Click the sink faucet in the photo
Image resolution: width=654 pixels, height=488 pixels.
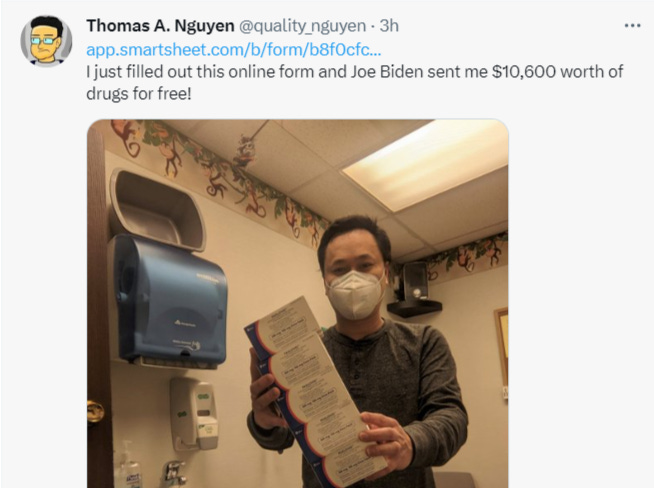(174, 473)
